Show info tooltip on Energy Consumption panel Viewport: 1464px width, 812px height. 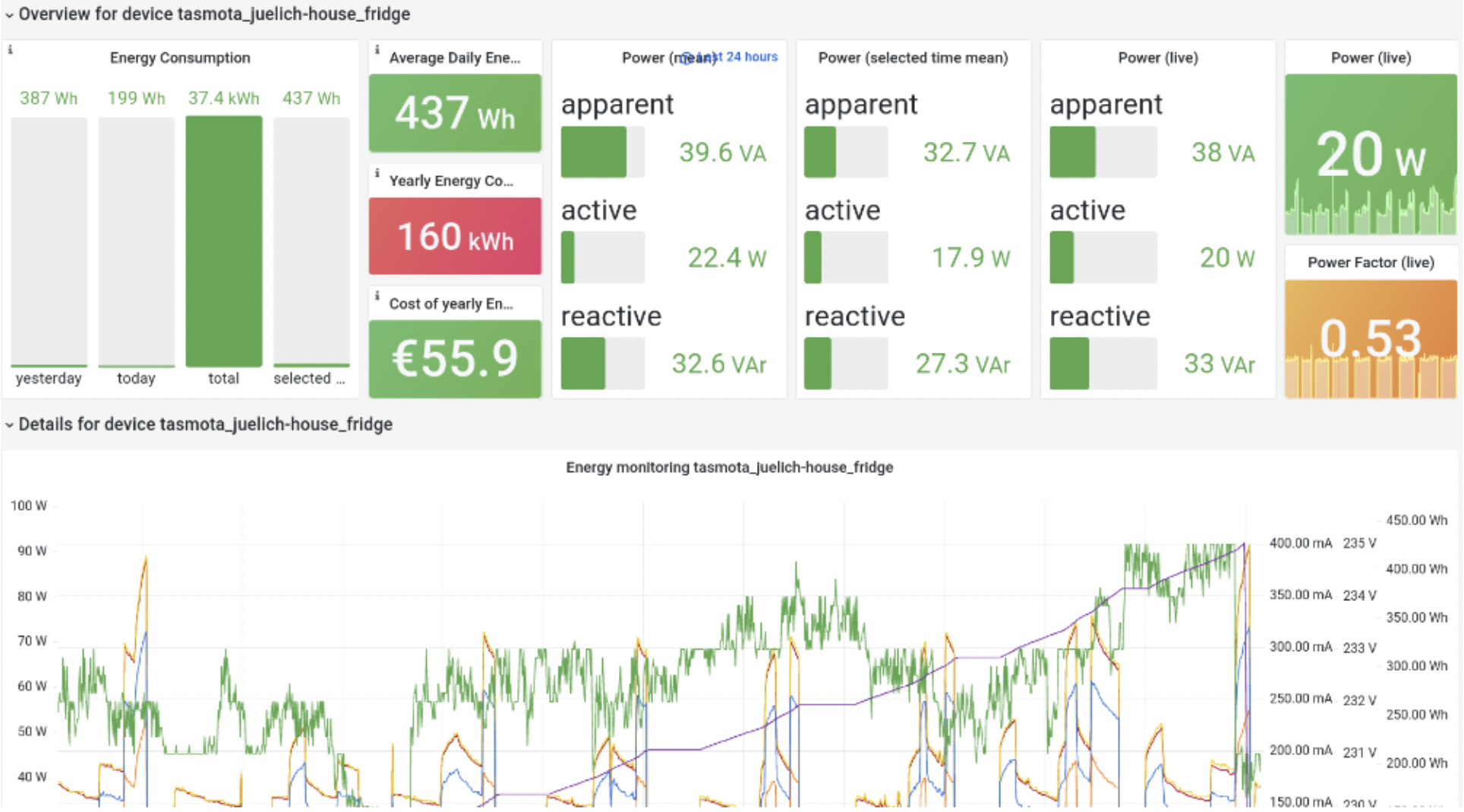click(10, 49)
